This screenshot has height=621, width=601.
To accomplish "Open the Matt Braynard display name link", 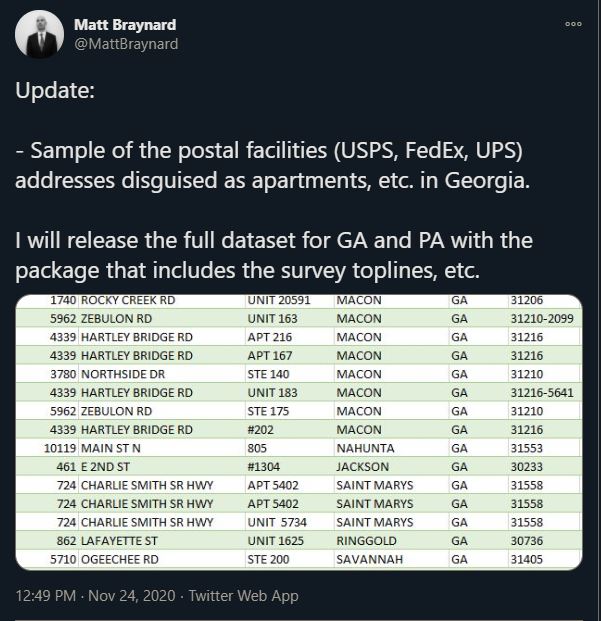I will 125,25.
